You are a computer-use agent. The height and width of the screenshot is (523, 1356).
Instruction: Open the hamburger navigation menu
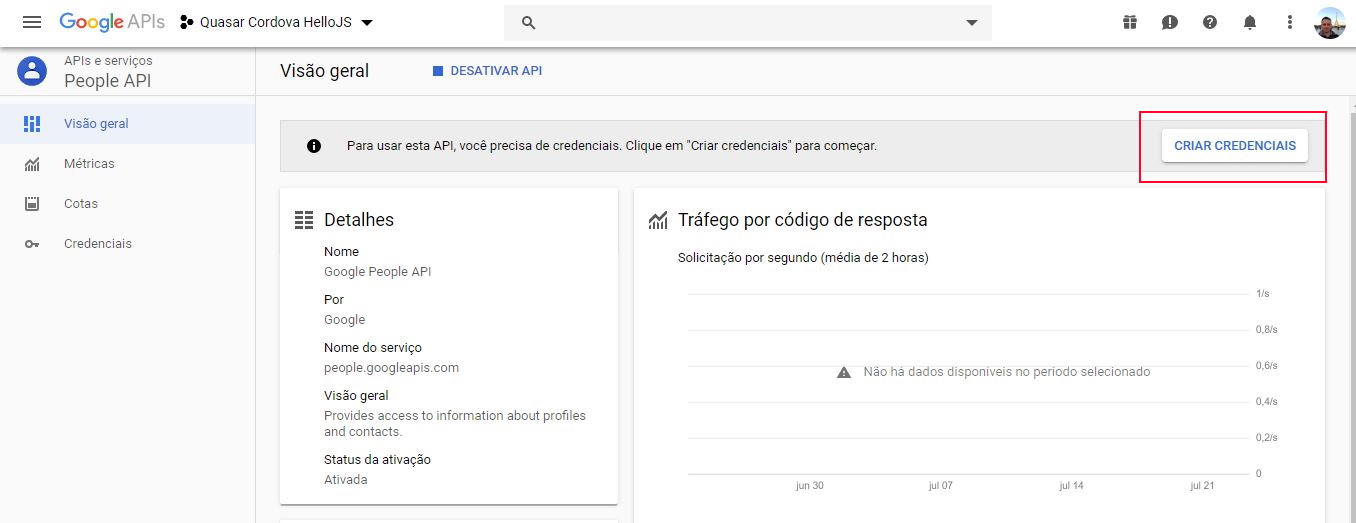point(32,22)
